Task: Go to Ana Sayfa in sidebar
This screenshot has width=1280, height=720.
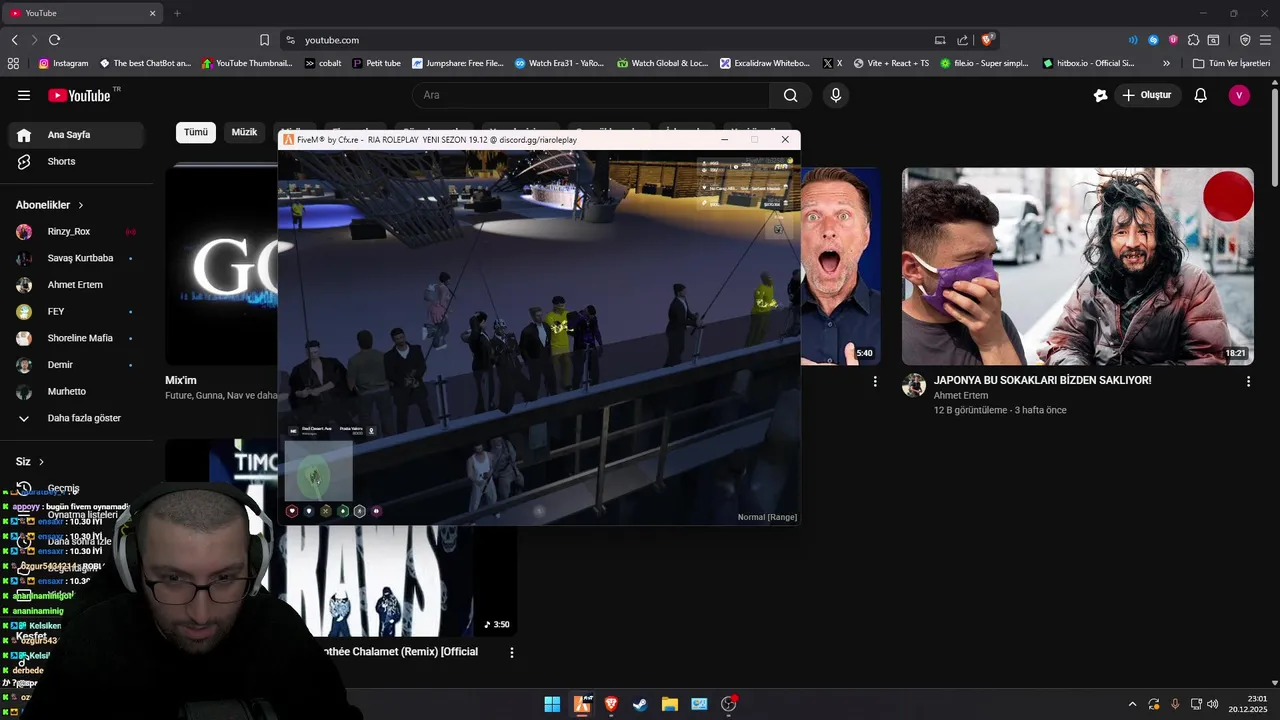Action: click(x=76, y=135)
